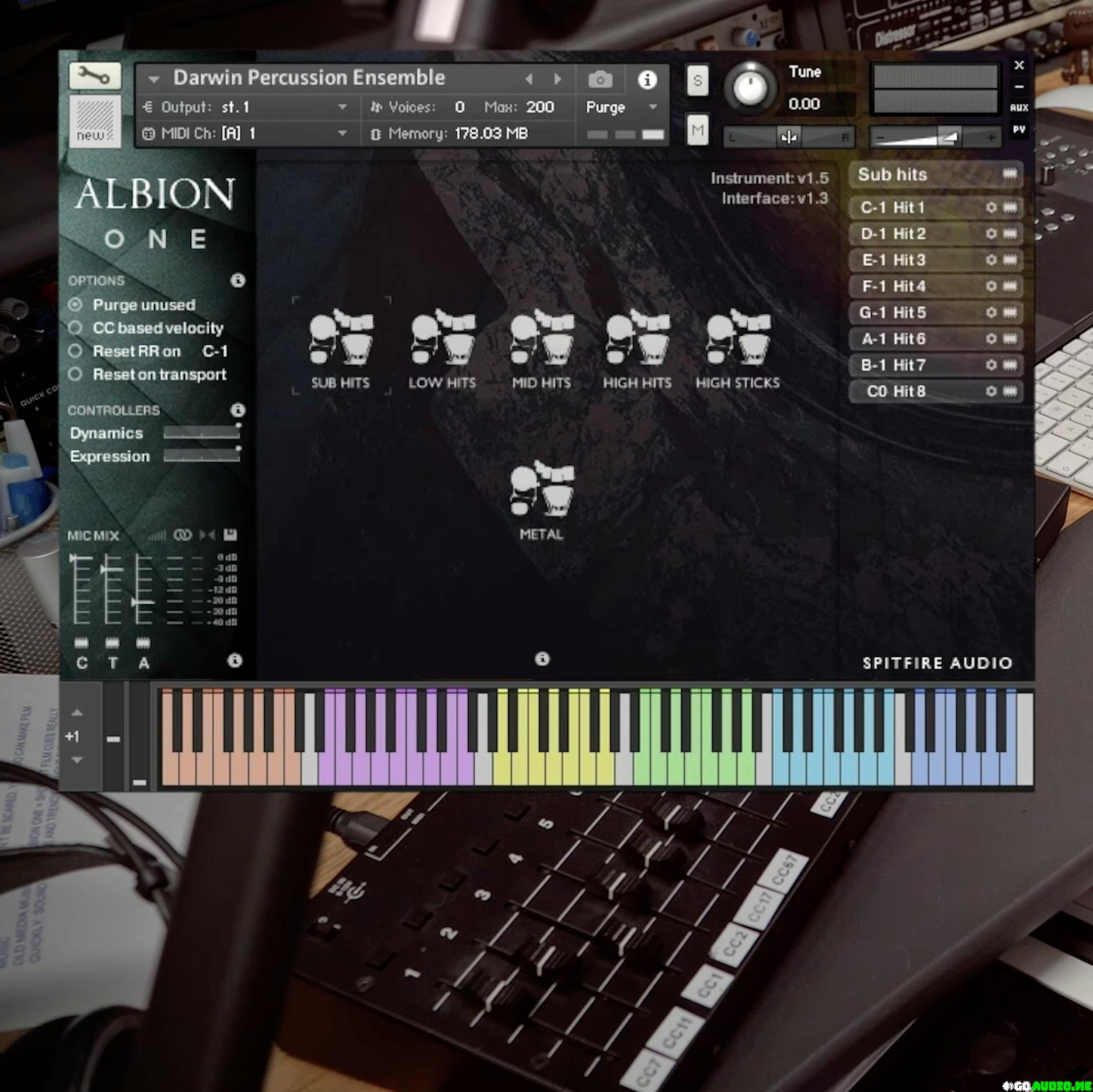Image resolution: width=1093 pixels, height=1092 pixels.
Task: Click the Mic Mix stereo collapse arrows icon
Action: tap(206, 535)
